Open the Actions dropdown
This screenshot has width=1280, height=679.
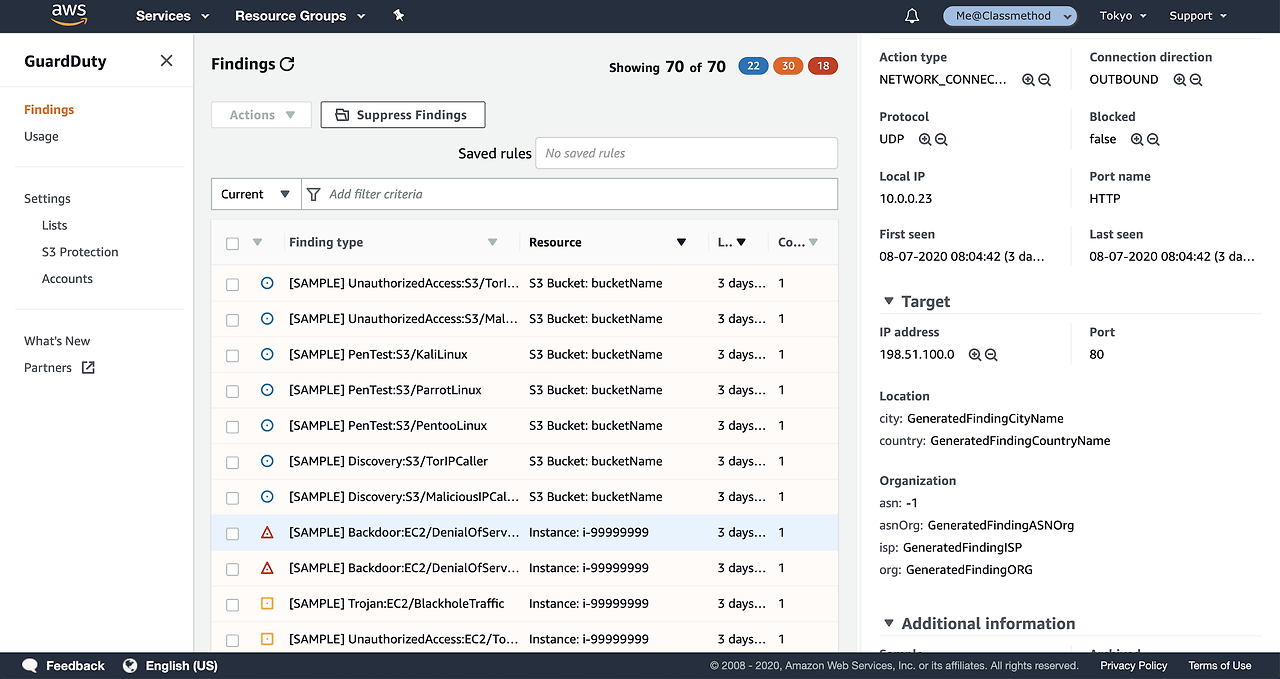[x=261, y=115]
